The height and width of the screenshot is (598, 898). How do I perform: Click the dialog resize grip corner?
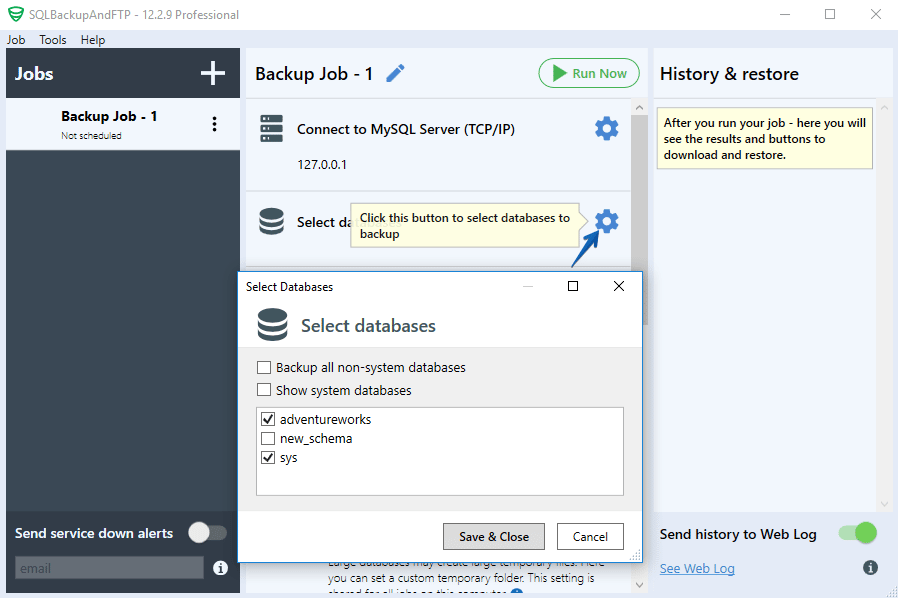pyautogui.click(x=635, y=555)
